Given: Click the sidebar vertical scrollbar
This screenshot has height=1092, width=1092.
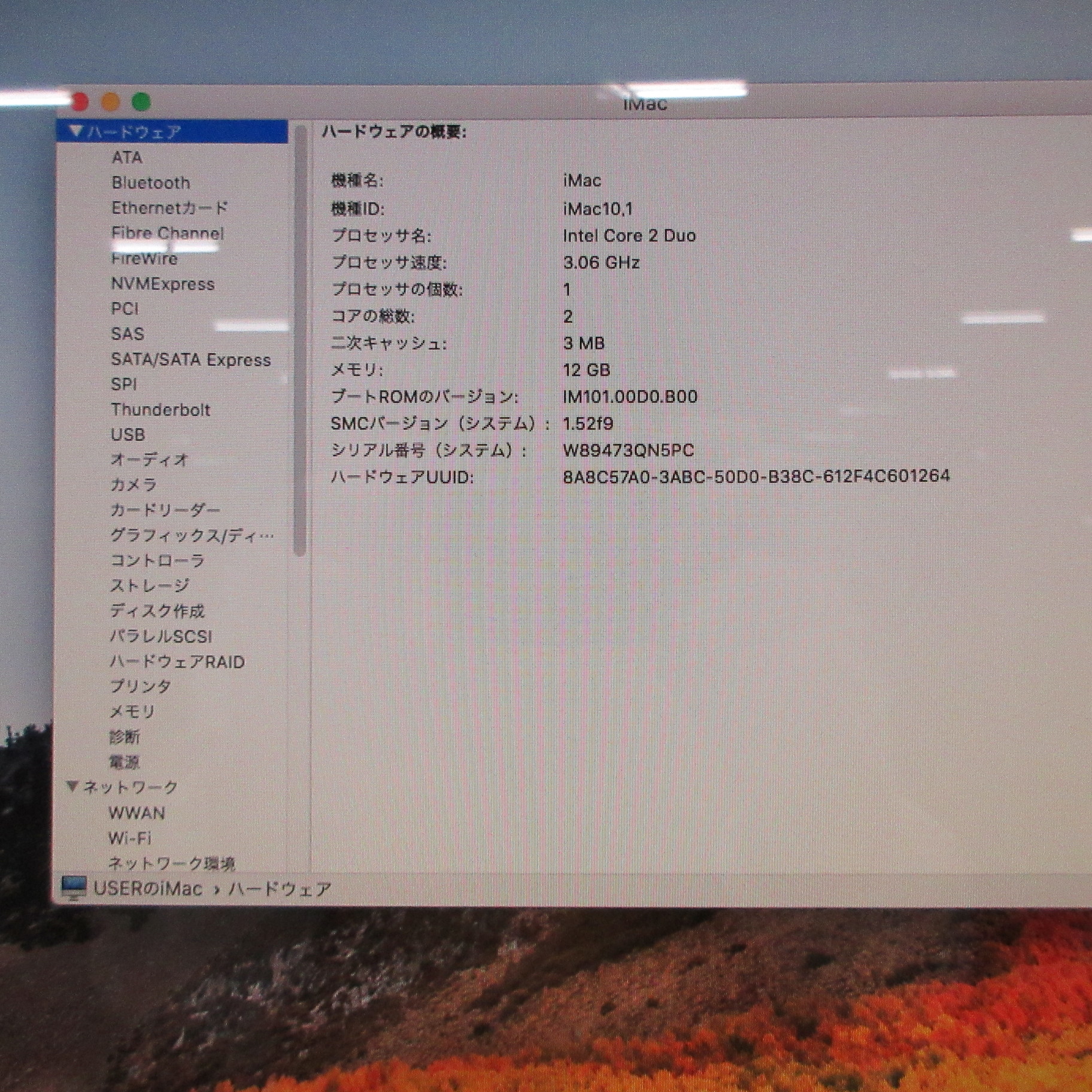Looking at the screenshot, I should (x=300, y=341).
